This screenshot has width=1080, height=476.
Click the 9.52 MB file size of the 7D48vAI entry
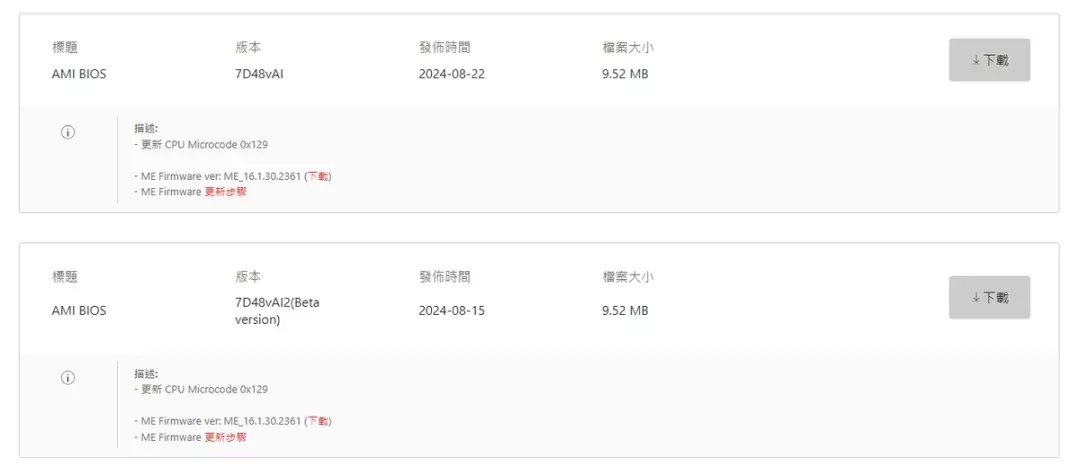(x=625, y=74)
